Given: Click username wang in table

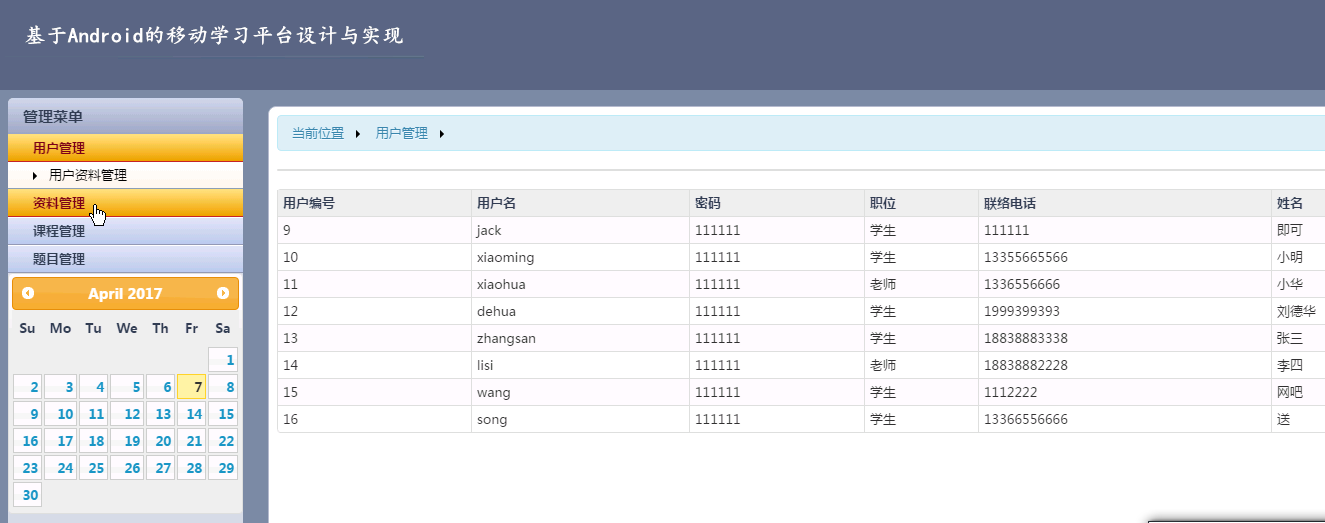Looking at the screenshot, I should click(494, 392).
